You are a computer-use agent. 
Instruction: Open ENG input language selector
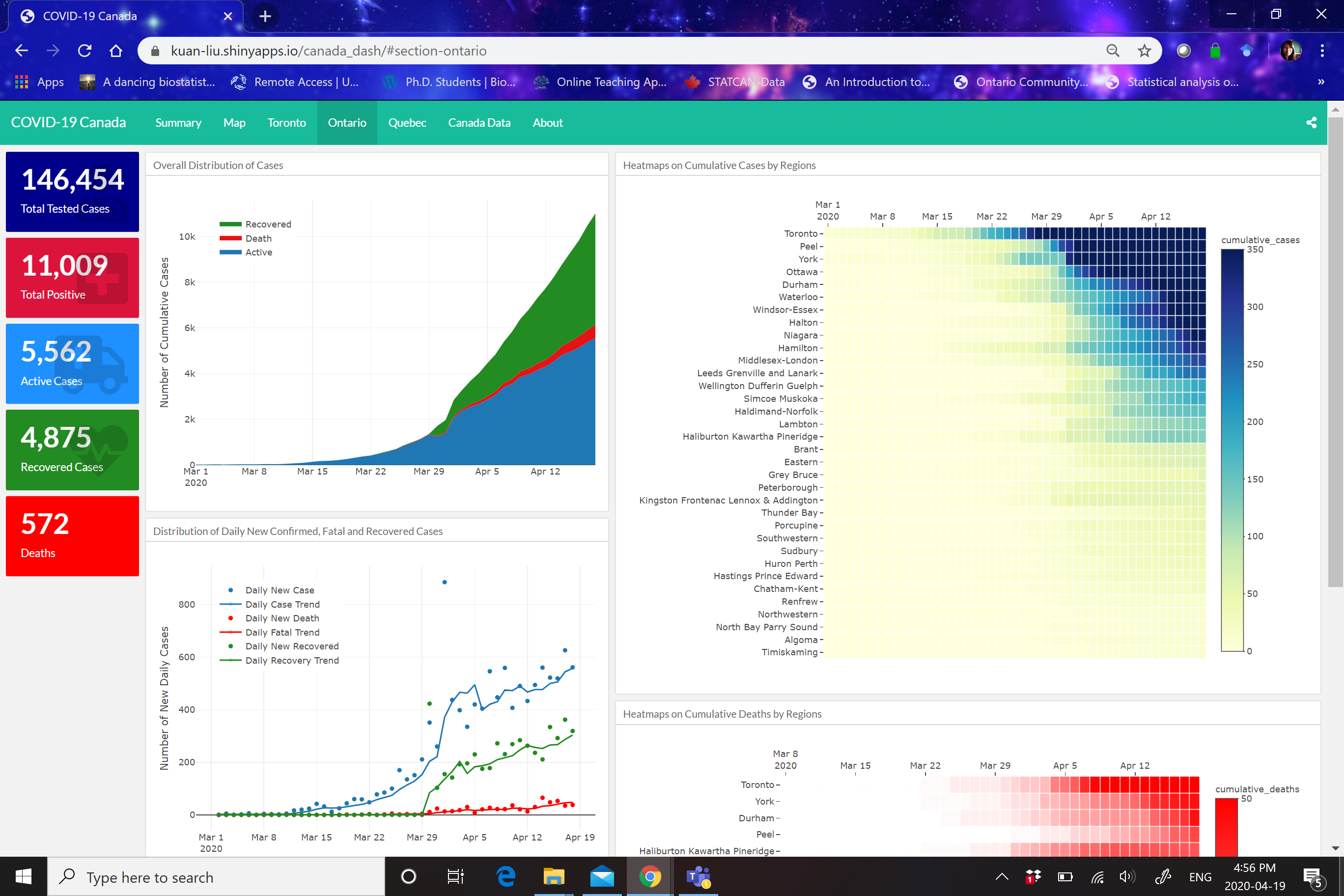coord(1200,876)
